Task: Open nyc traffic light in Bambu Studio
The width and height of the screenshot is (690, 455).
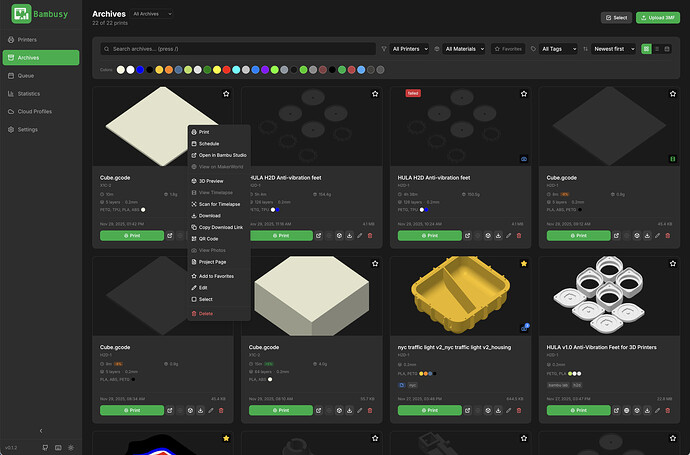Action: [x=467, y=411]
